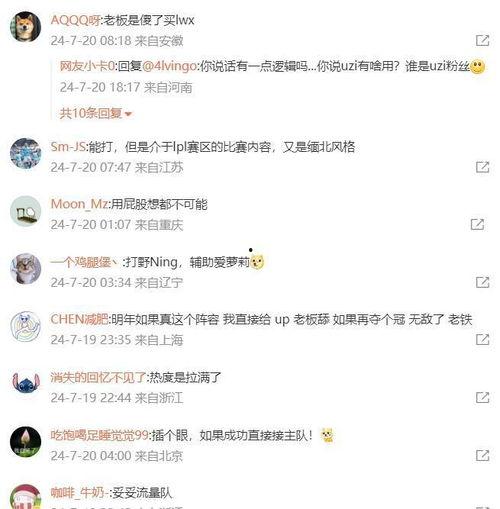
Task: Open the @4lvingo mention link
Action: click(169, 66)
